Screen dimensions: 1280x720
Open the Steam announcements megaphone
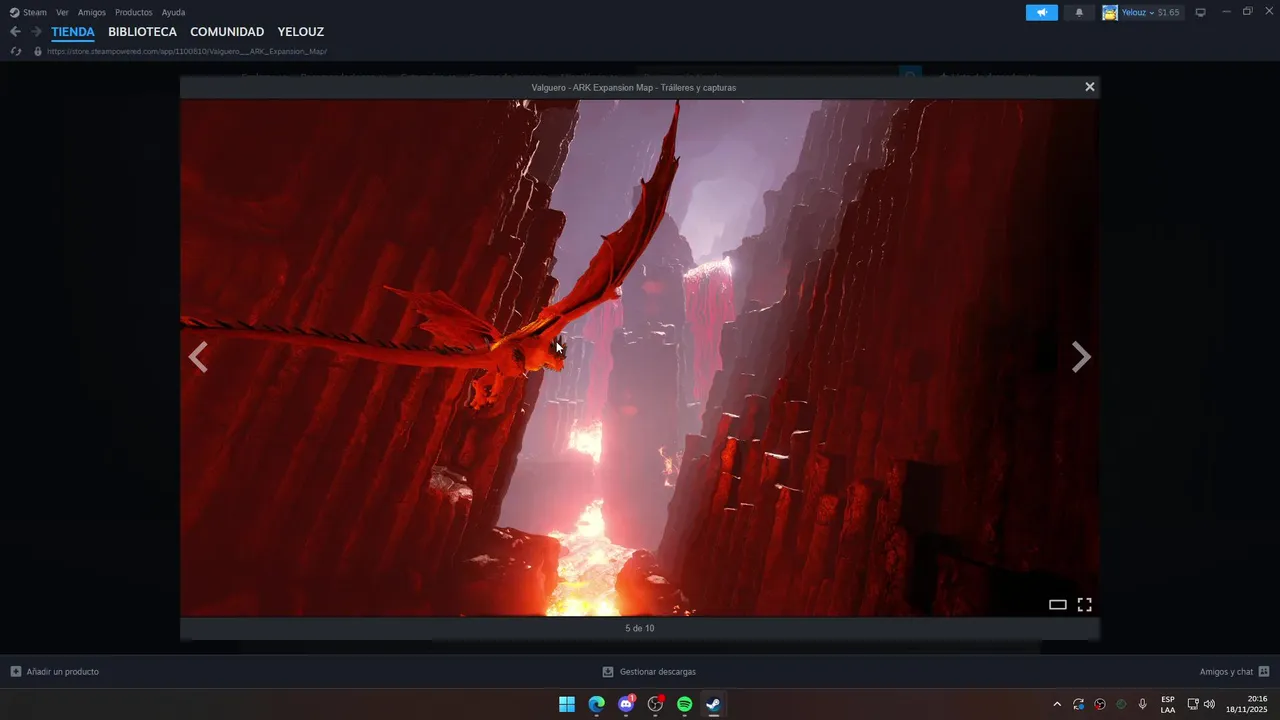click(1041, 12)
